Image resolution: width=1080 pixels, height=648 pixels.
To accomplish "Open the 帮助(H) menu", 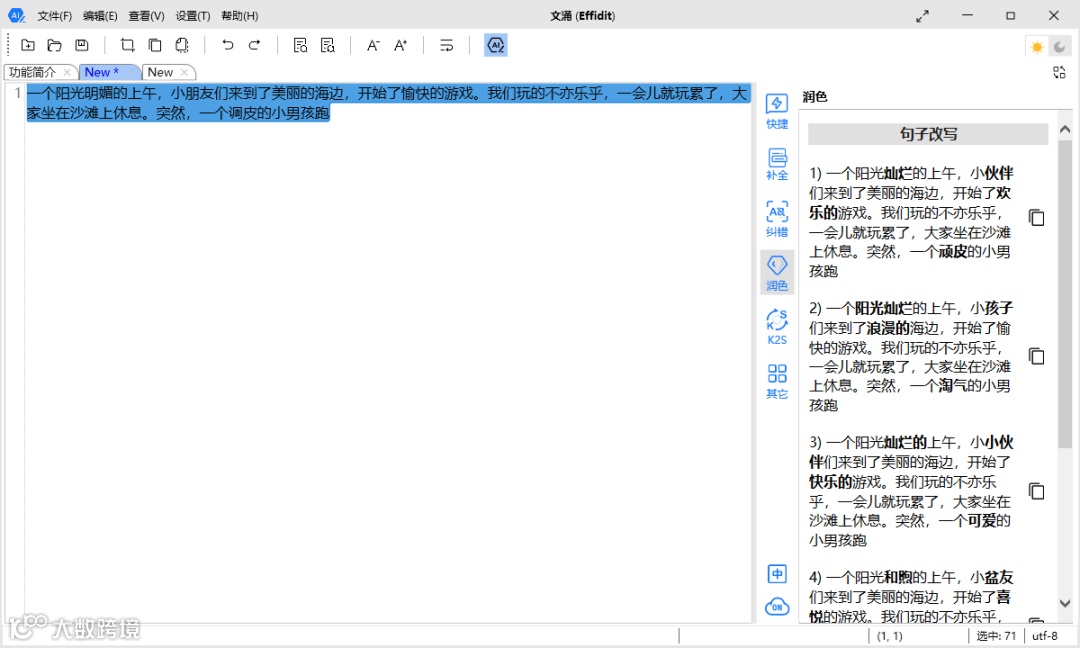I will point(239,16).
